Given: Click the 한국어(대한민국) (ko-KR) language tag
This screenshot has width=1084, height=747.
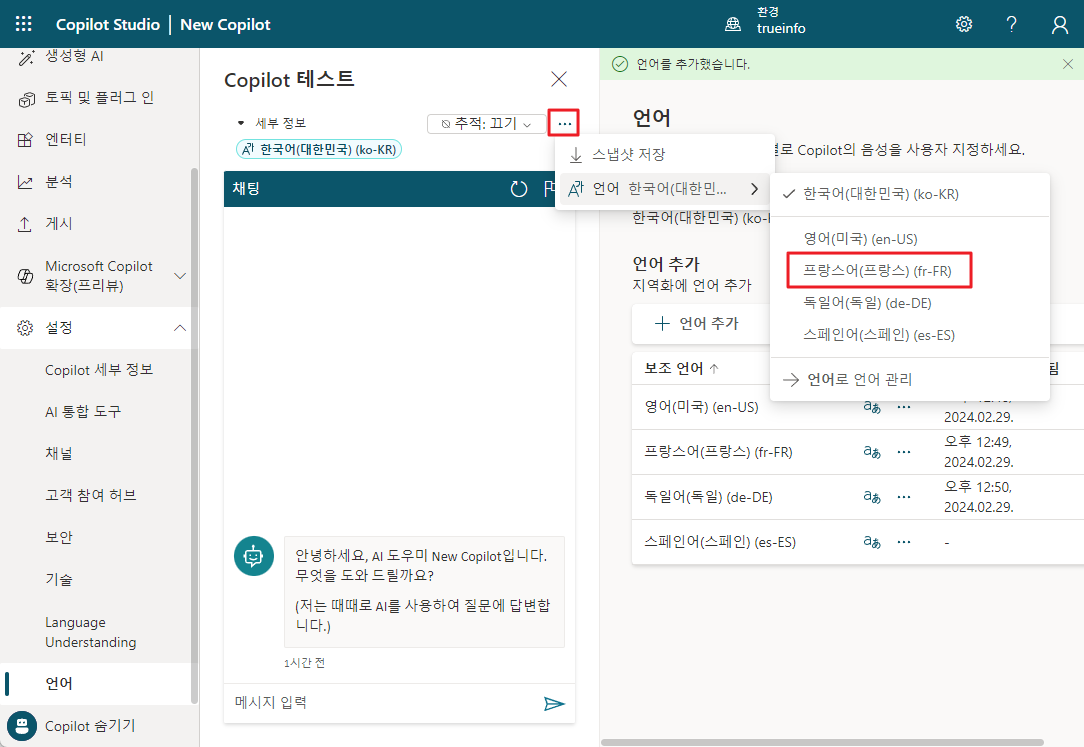Looking at the screenshot, I should (x=319, y=149).
